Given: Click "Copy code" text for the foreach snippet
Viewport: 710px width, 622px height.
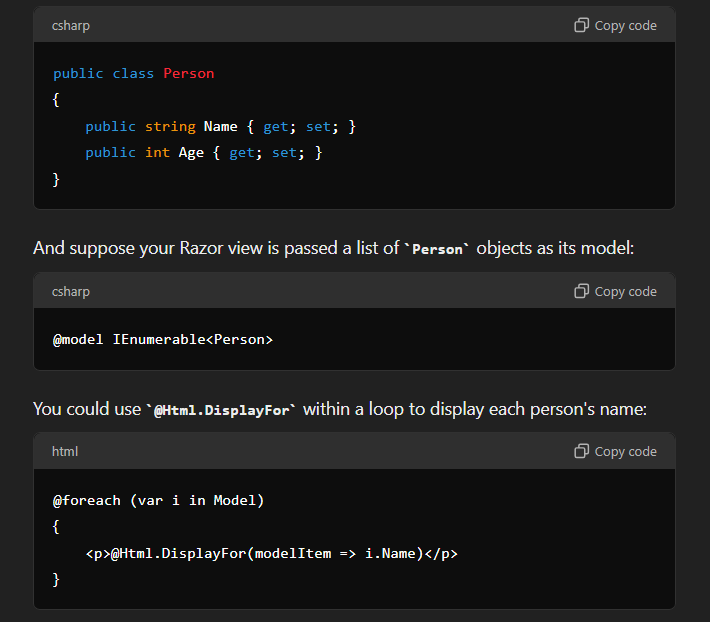Looking at the screenshot, I should (625, 451).
